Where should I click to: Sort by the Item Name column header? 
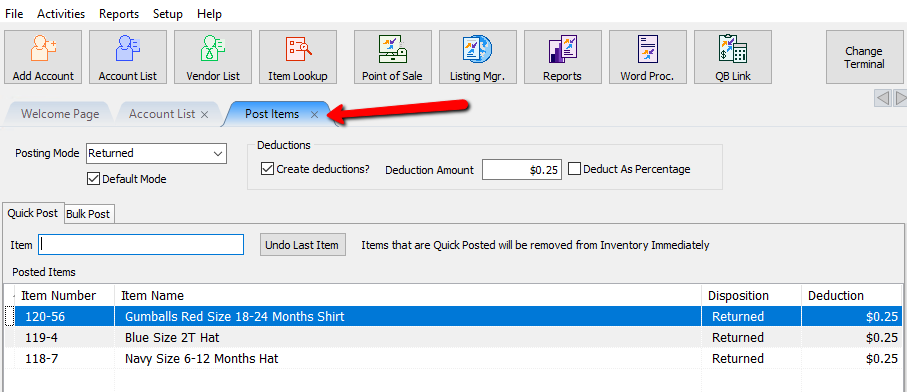408,295
